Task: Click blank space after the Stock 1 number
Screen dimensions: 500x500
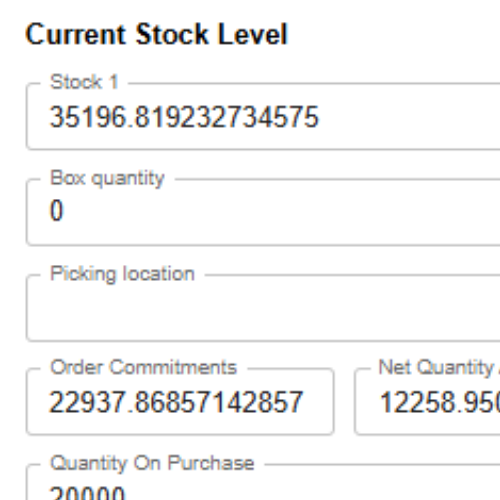Action: (407, 117)
